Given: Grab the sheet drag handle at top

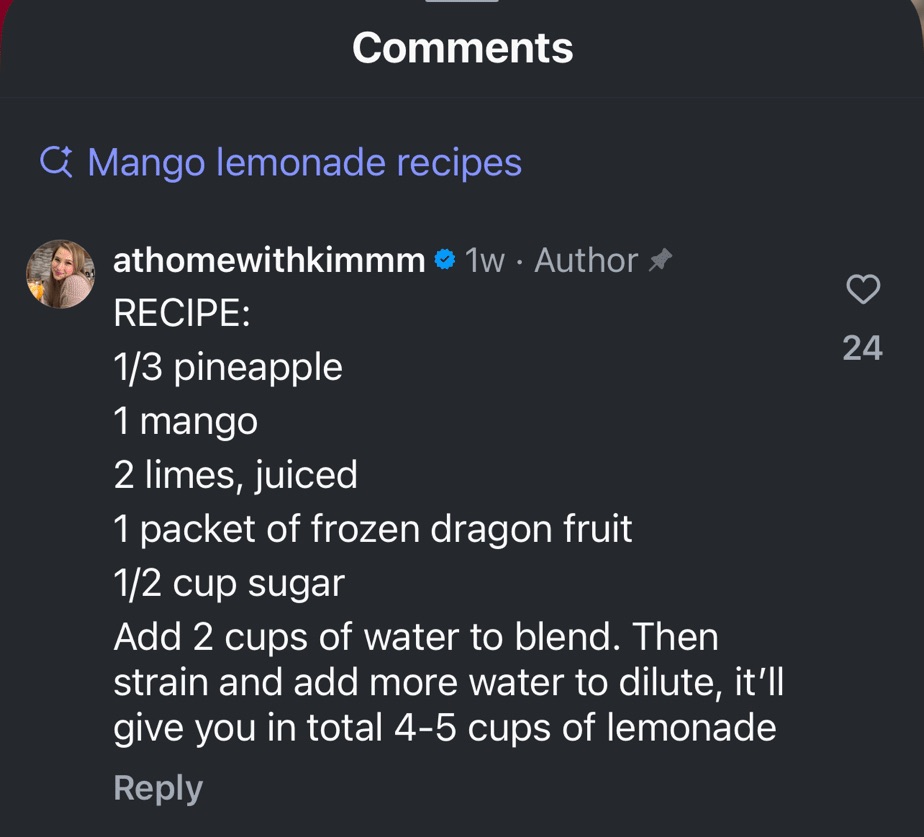Looking at the screenshot, I should click(x=461, y=2).
